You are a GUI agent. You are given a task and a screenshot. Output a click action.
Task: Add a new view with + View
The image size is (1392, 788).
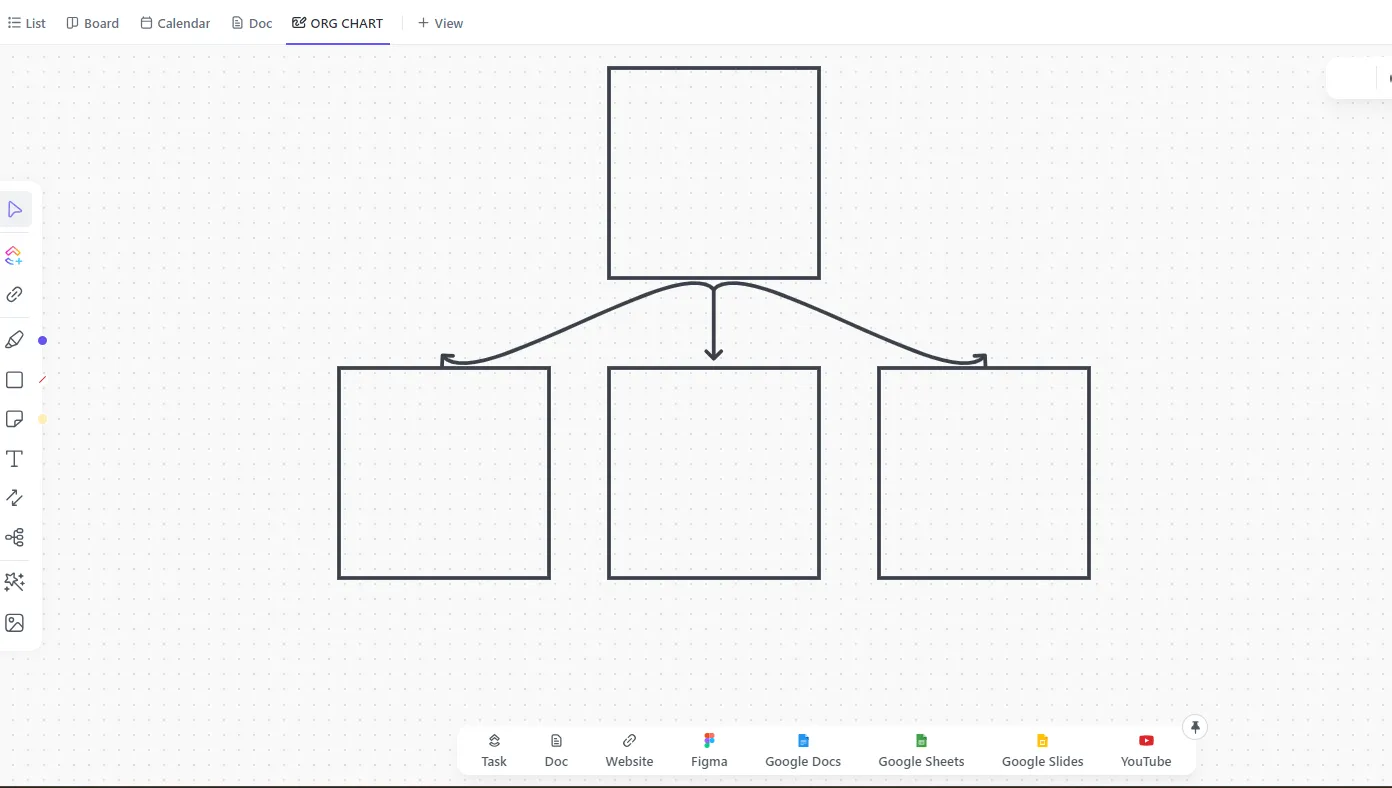tap(440, 23)
